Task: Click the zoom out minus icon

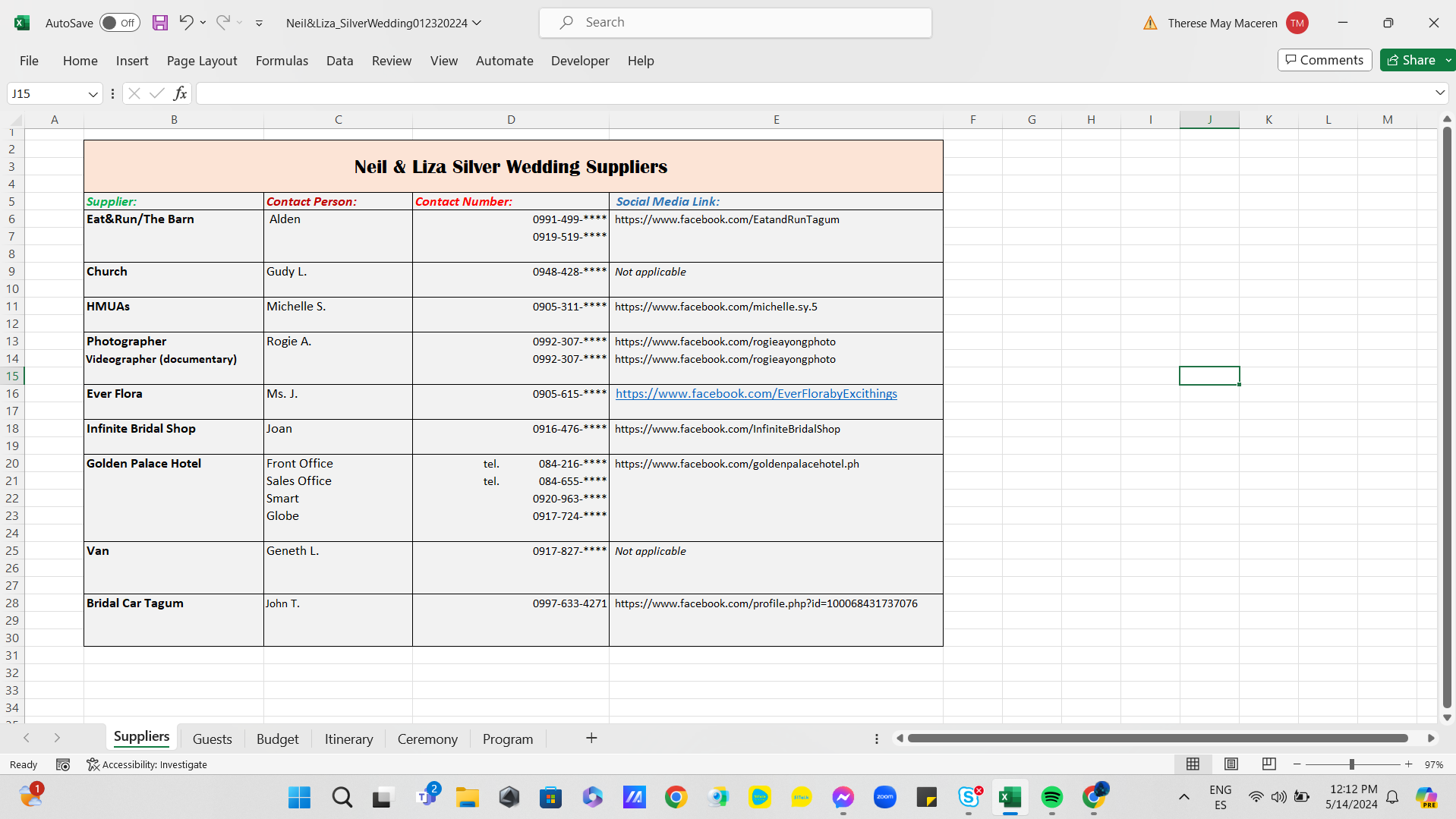Action: 1297,764
